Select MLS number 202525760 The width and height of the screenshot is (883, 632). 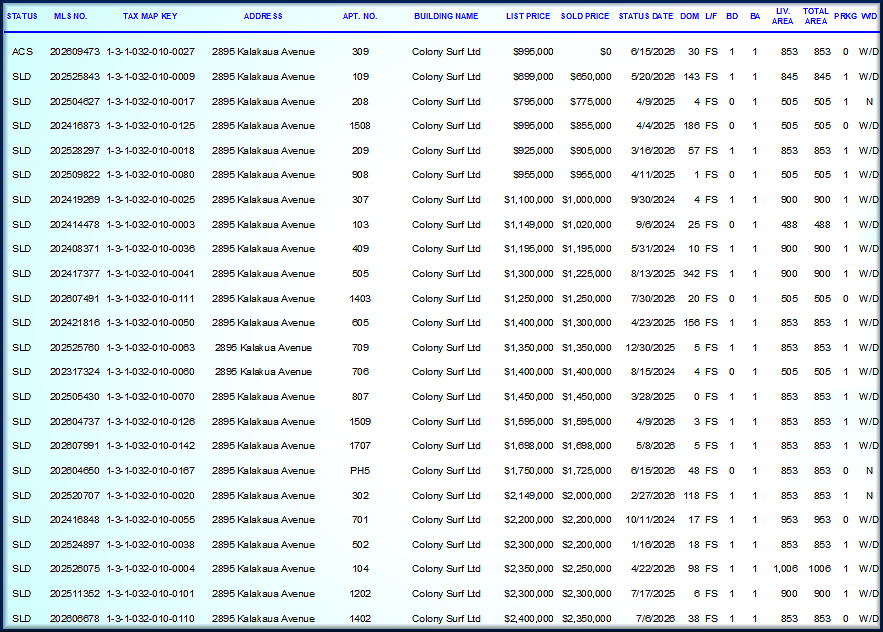tap(75, 348)
